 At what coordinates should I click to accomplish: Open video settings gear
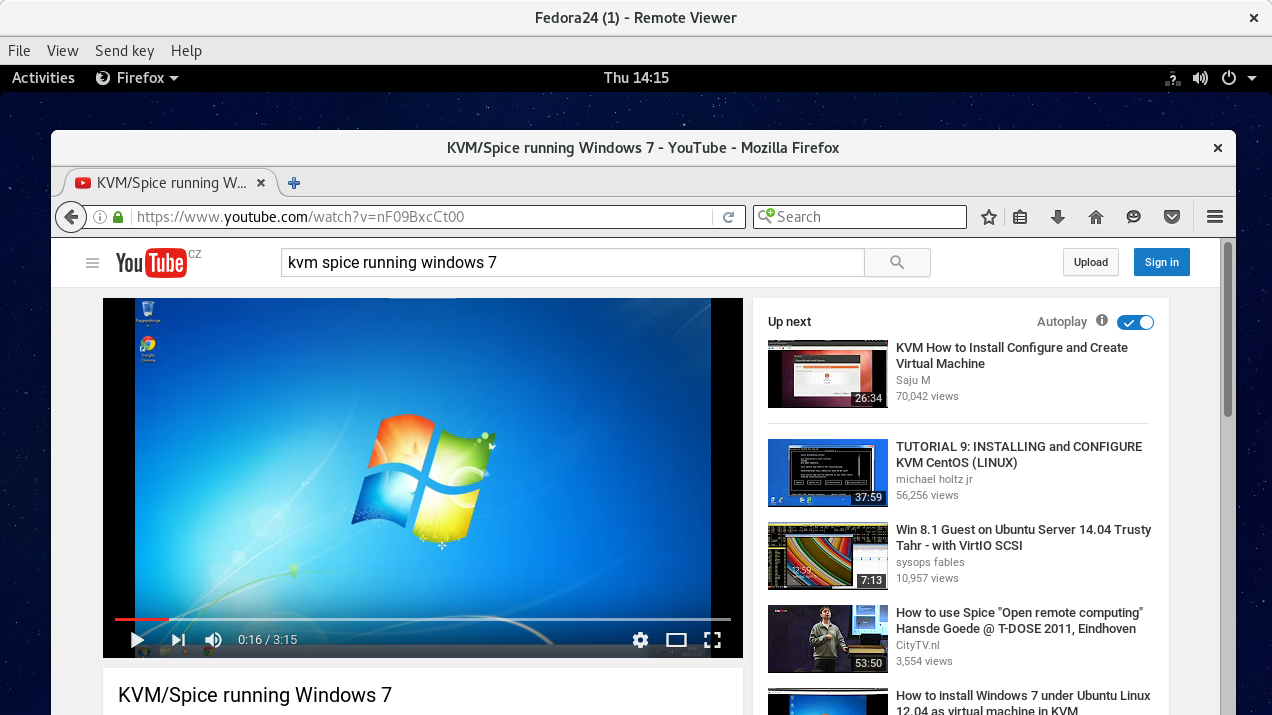641,640
